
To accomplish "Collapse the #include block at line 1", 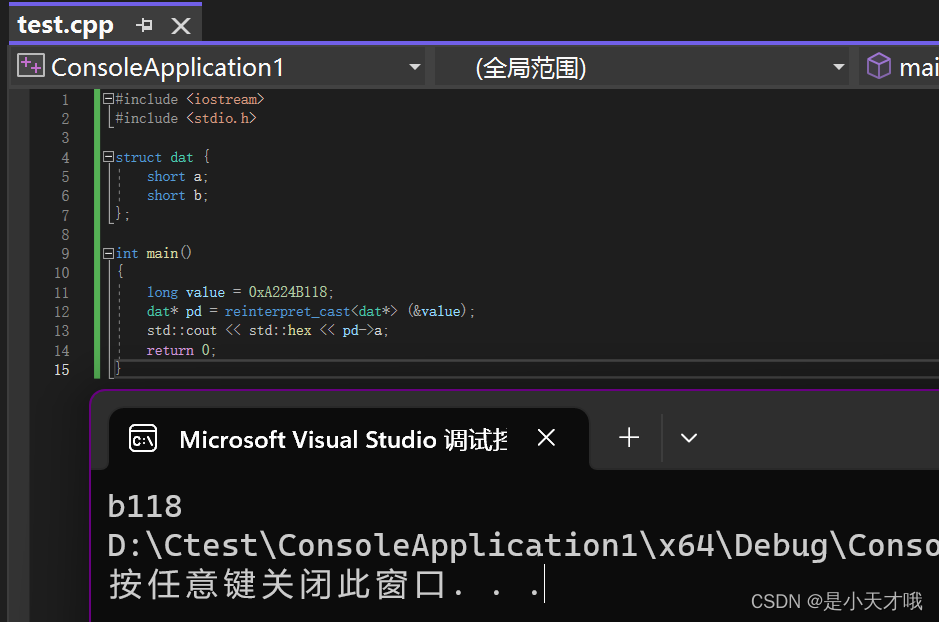I will 107,98.
